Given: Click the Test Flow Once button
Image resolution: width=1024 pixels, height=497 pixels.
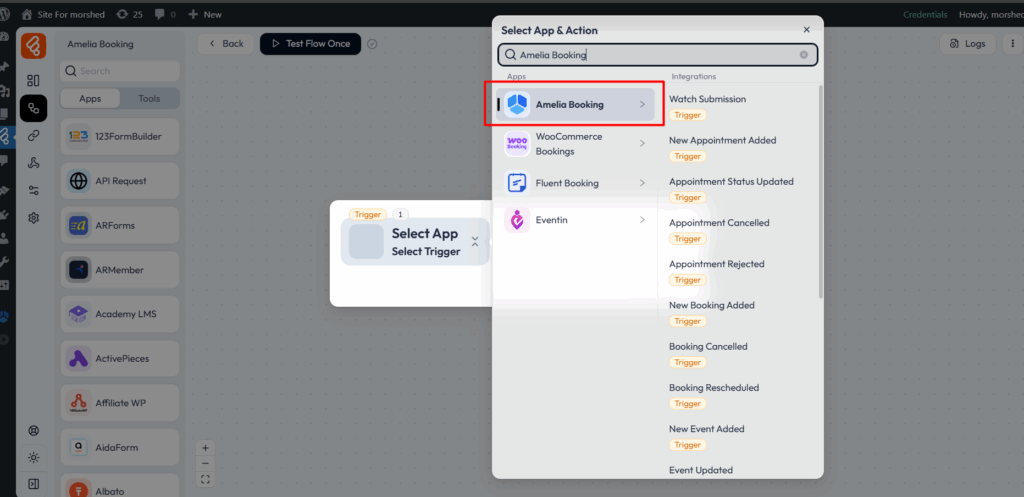Looking at the screenshot, I should pos(310,44).
